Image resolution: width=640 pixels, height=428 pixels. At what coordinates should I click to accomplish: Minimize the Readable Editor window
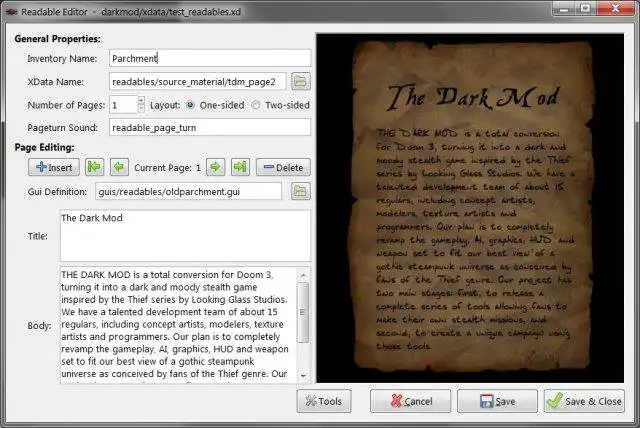564,9
